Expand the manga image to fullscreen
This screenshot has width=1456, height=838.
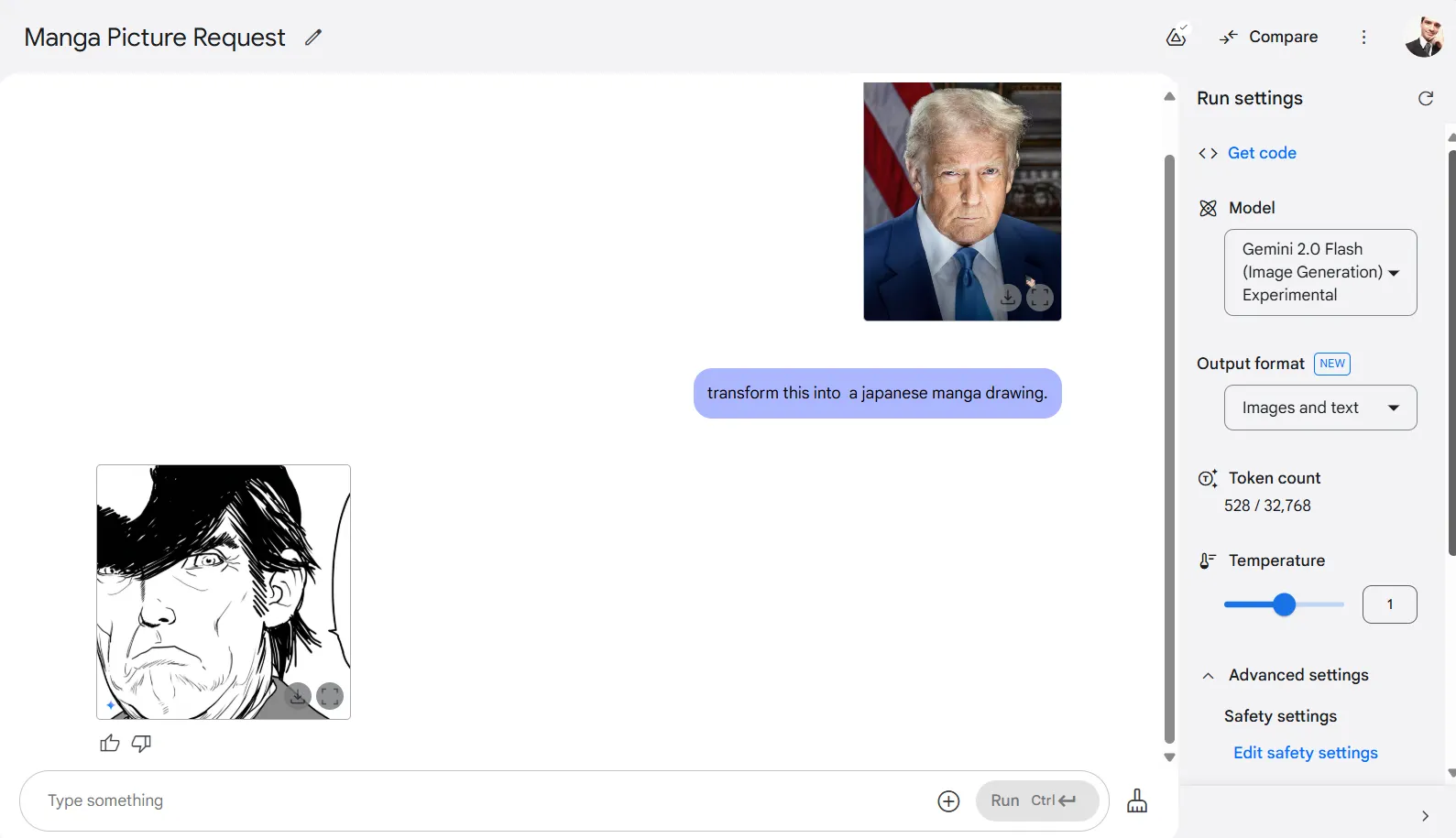click(x=330, y=696)
